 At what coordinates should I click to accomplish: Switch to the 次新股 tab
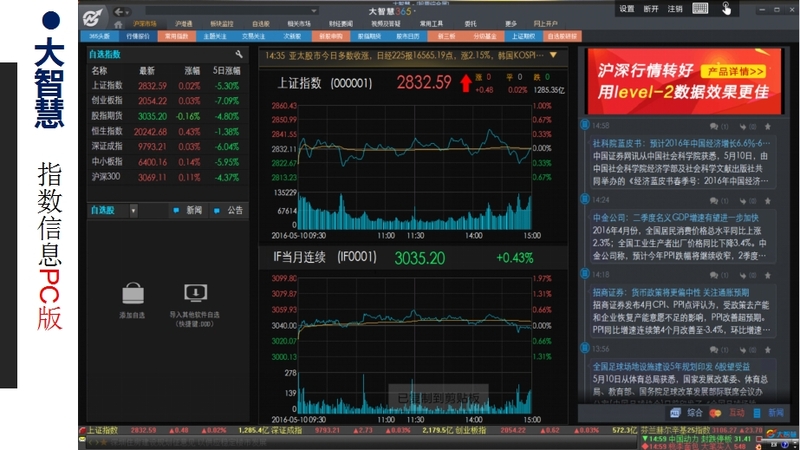click(292, 36)
